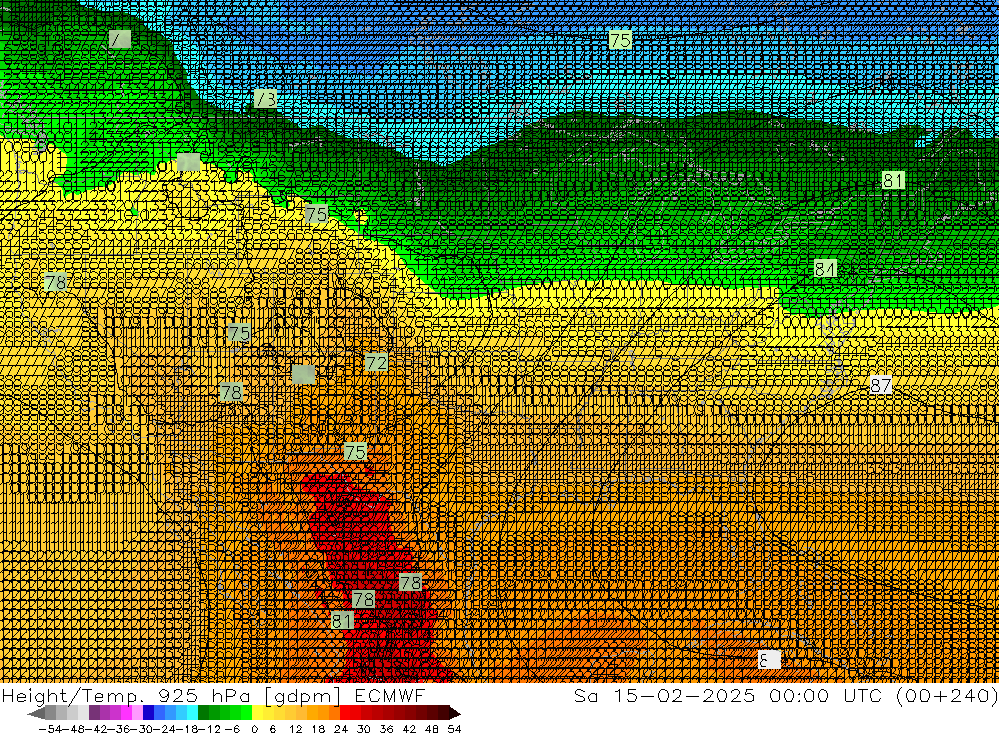Click the '-12' legend scale value

tap(209, 729)
